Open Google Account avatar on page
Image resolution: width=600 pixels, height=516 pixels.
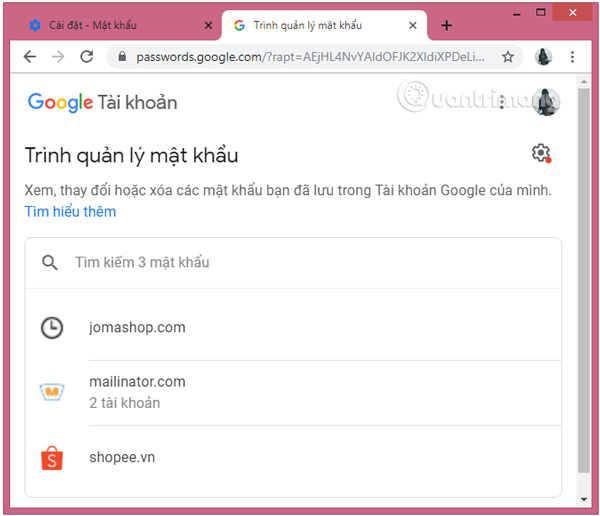click(546, 101)
